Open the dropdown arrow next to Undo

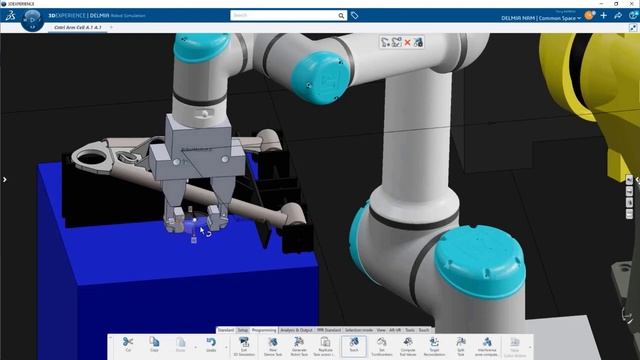click(x=226, y=347)
